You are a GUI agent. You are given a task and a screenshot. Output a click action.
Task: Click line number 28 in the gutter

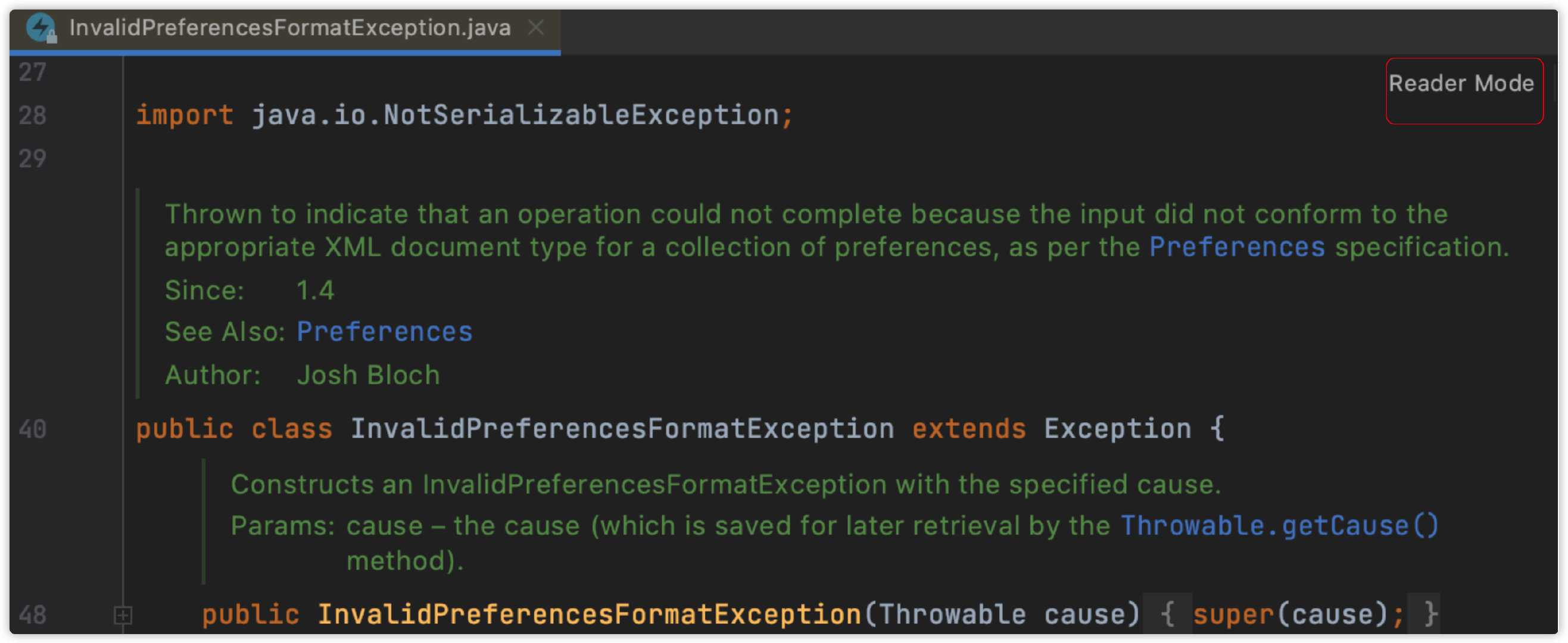(32, 116)
